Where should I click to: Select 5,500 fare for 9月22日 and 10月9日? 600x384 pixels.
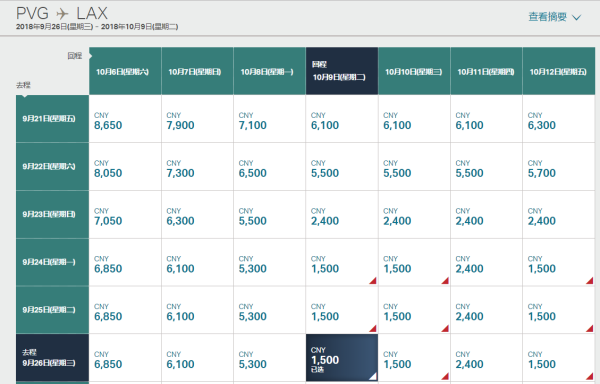pyautogui.click(x=342, y=166)
